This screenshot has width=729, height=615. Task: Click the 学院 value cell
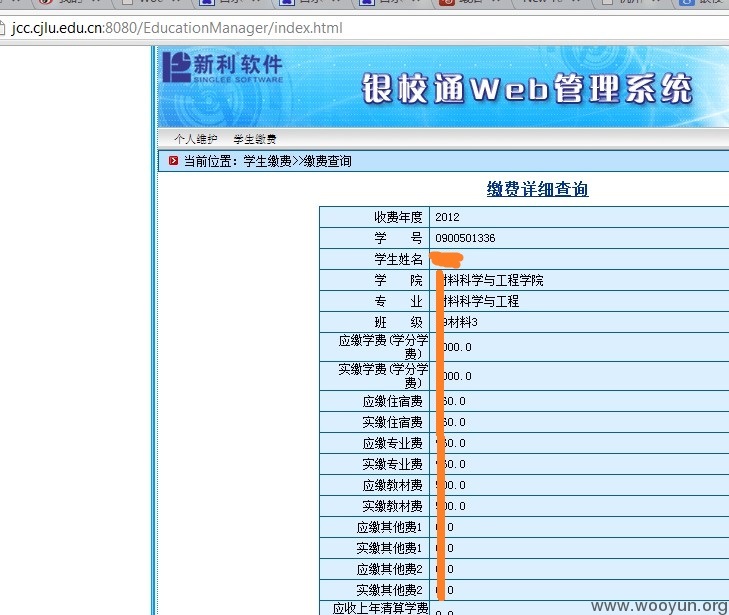[x=579, y=280]
